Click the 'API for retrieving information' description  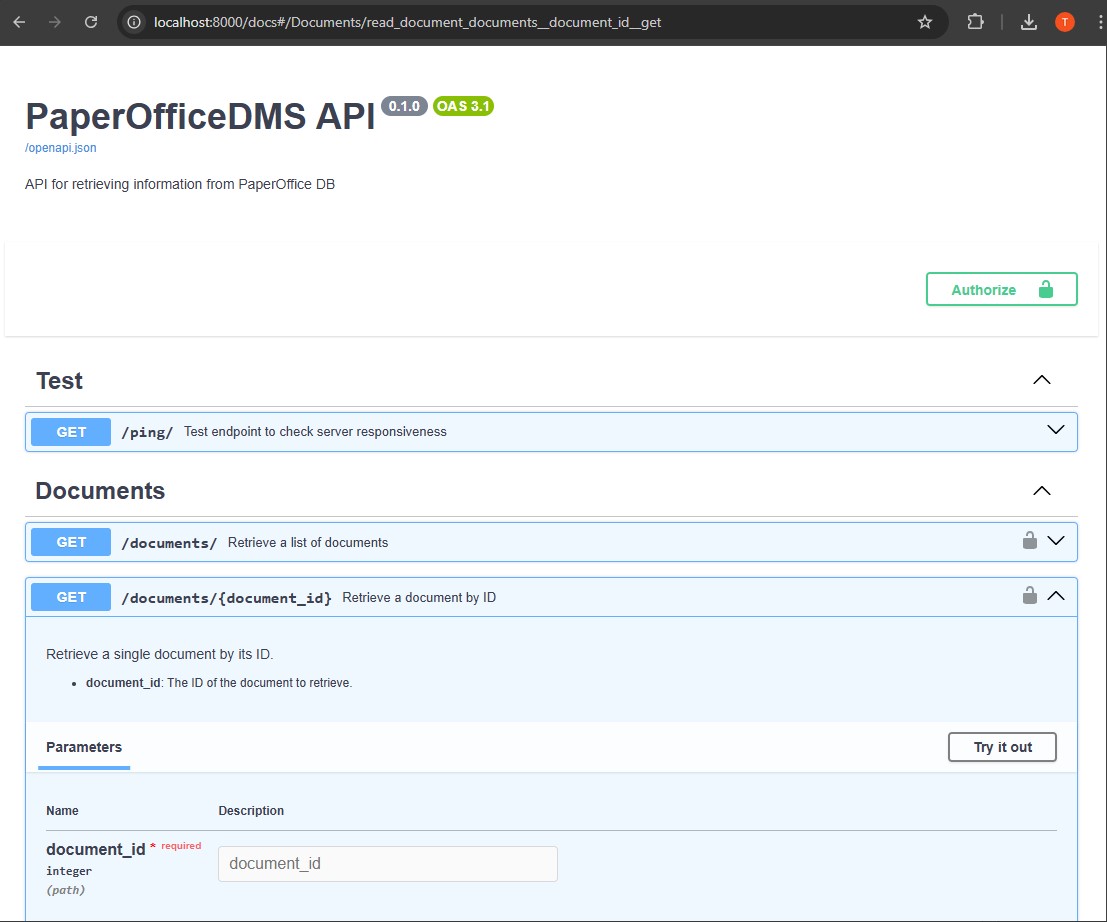pos(180,184)
